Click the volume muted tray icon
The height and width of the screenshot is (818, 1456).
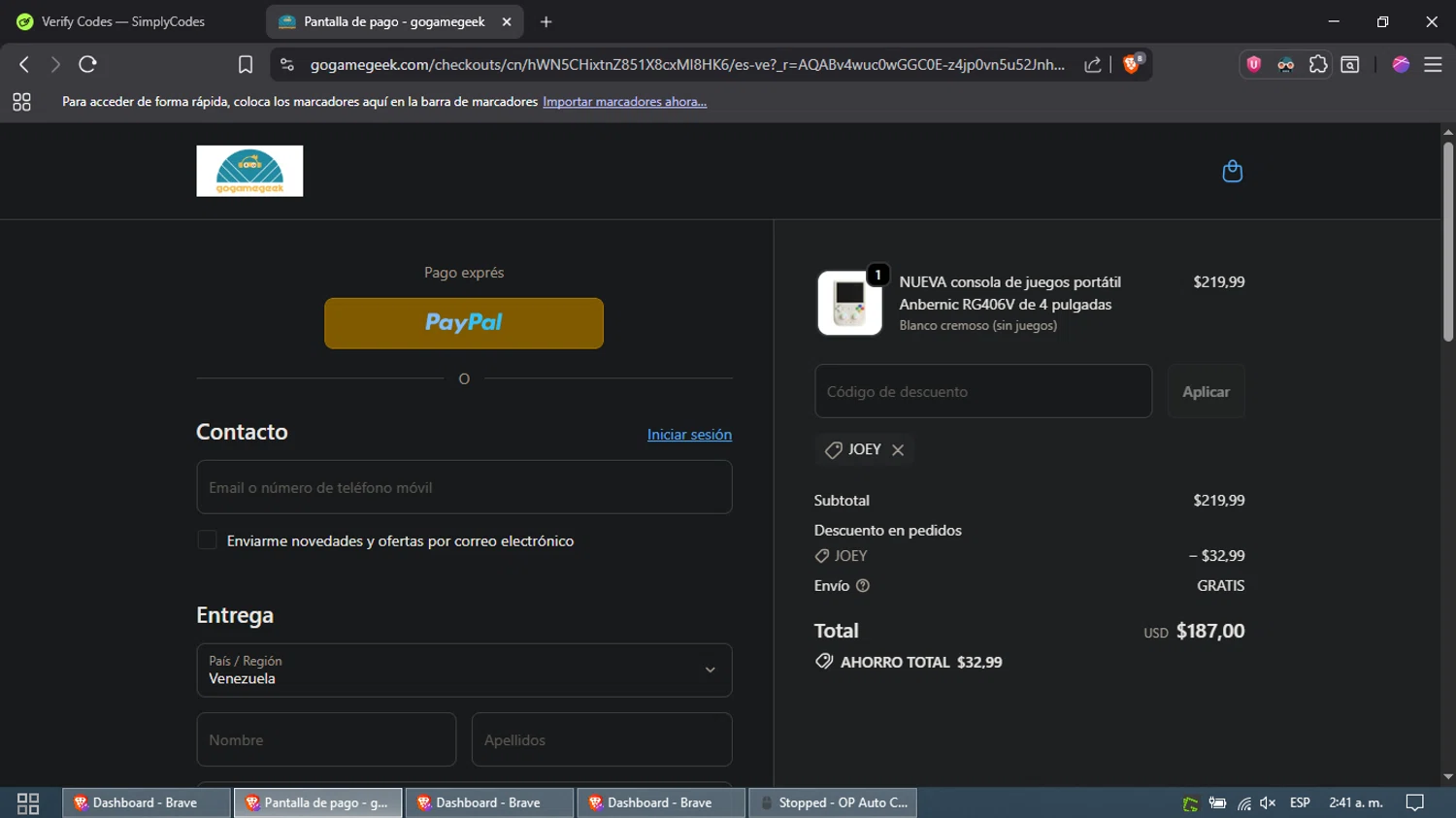(x=1268, y=803)
